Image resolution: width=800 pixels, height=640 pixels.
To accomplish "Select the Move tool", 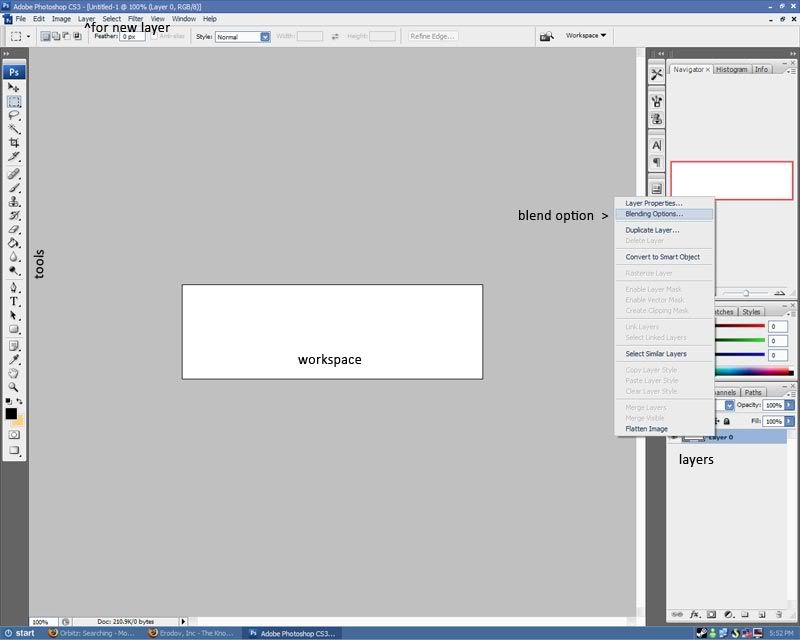I will pyautogui.click(x=14, y=88).
